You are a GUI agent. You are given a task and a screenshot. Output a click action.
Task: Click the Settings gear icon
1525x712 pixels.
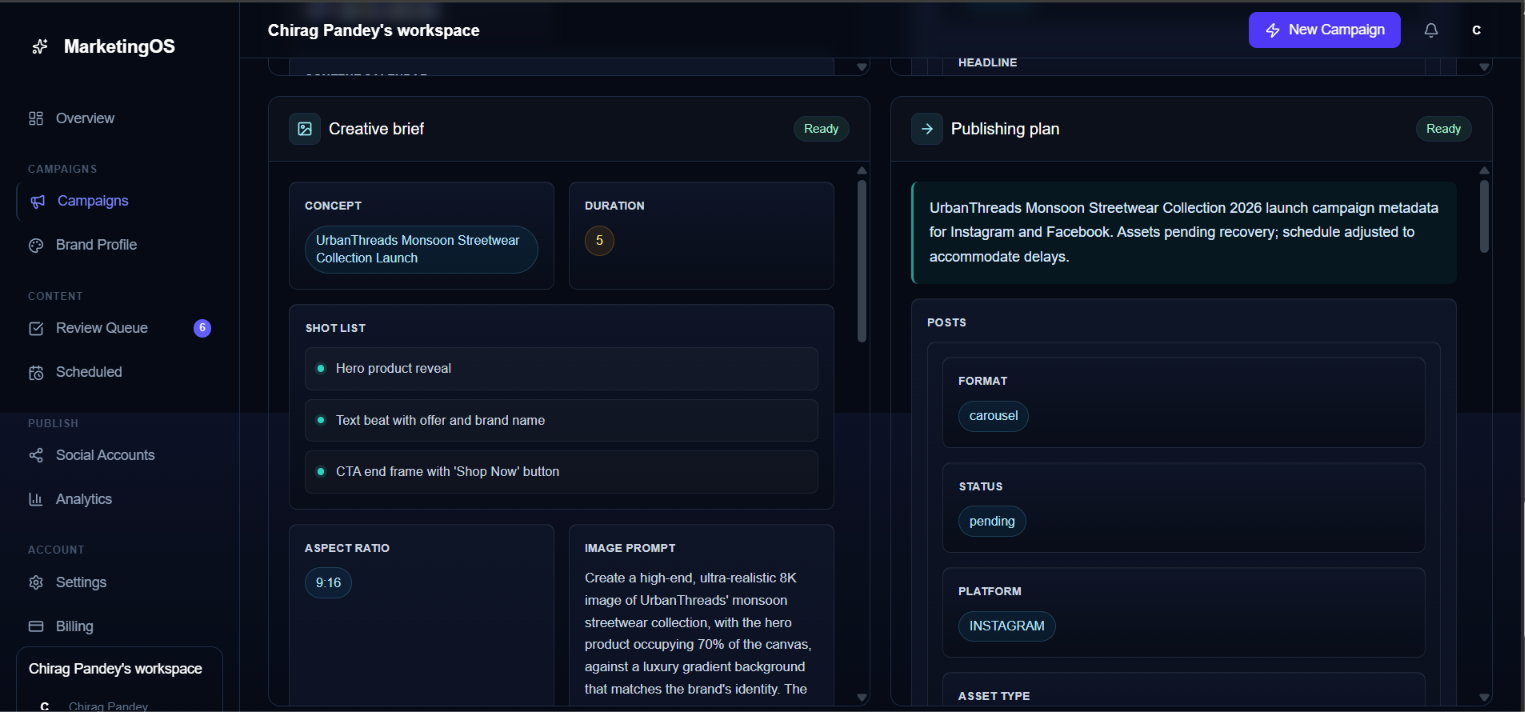coord(36,582)
